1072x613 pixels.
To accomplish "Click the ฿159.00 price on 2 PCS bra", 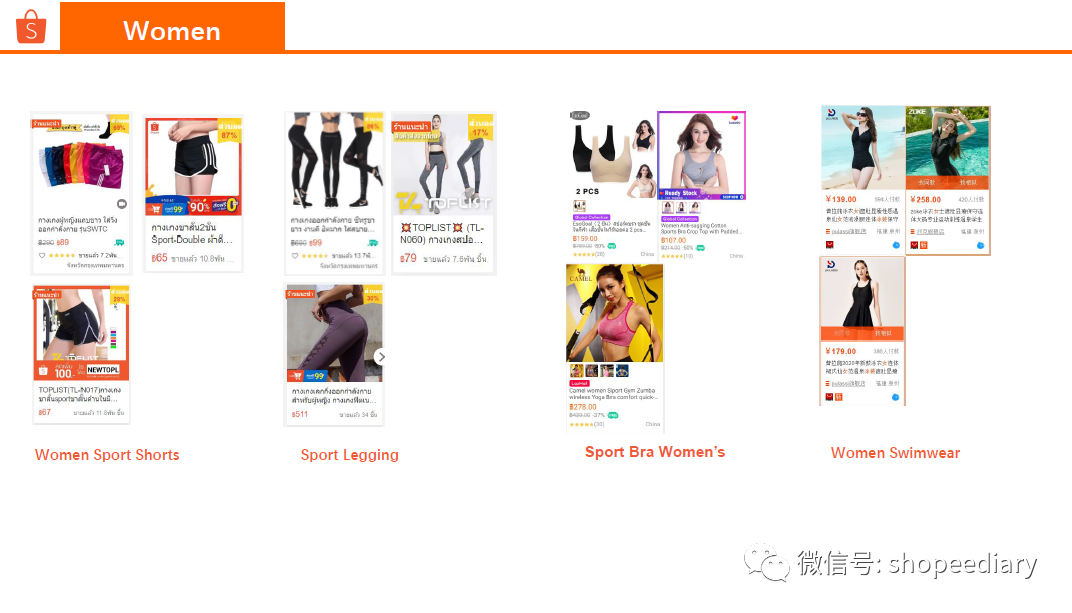I will tap(585, 239).
